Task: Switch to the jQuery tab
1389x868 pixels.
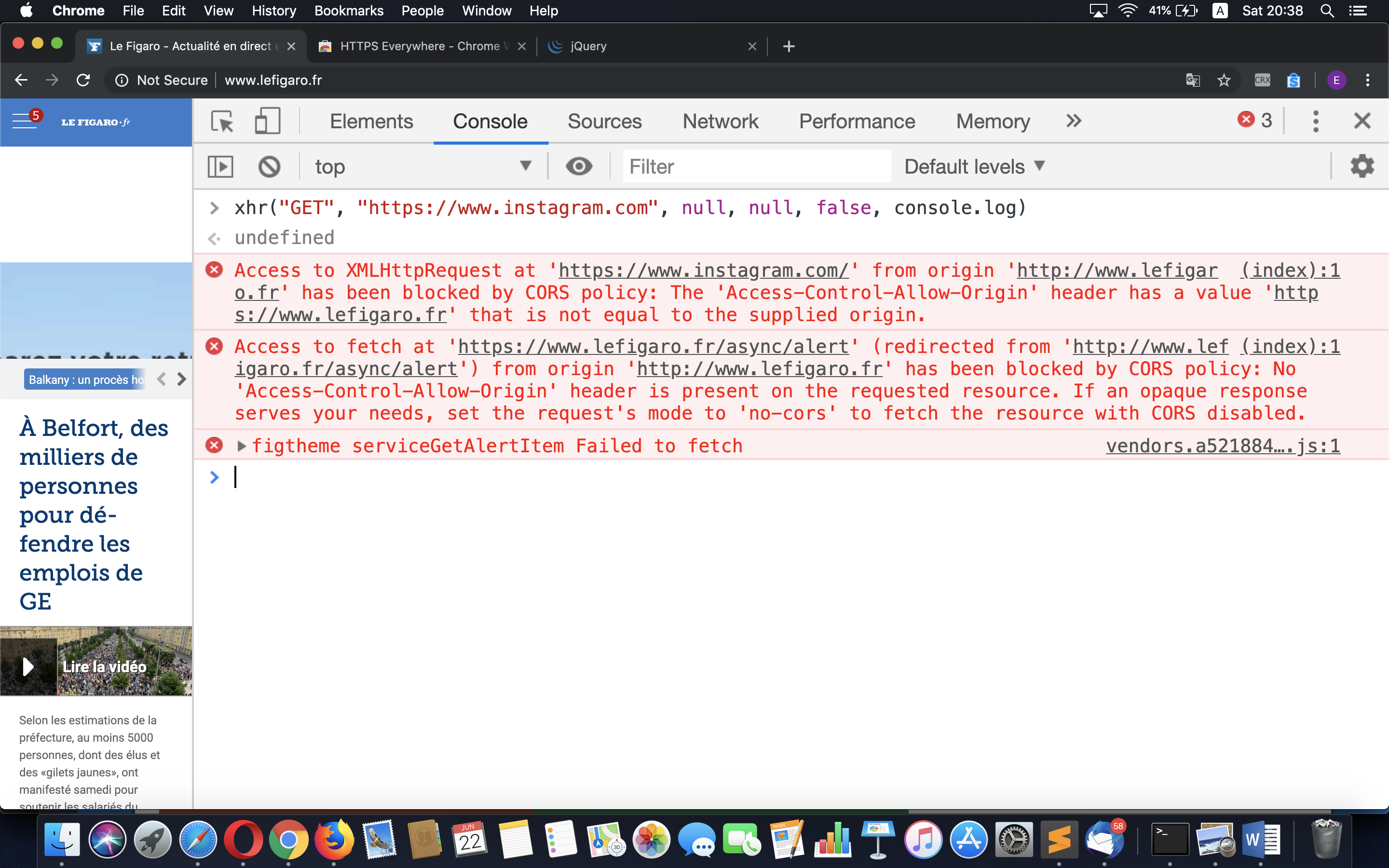Action: (652, 46)
